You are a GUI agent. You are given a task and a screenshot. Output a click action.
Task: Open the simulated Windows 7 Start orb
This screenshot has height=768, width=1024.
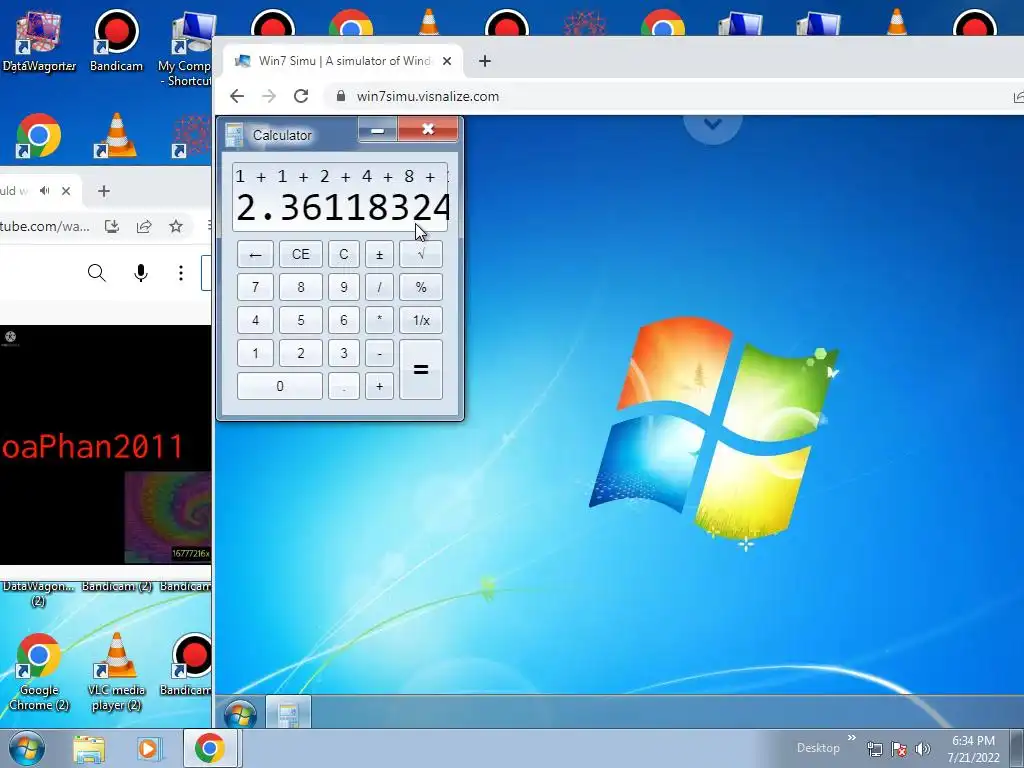[x=240, y=713]
